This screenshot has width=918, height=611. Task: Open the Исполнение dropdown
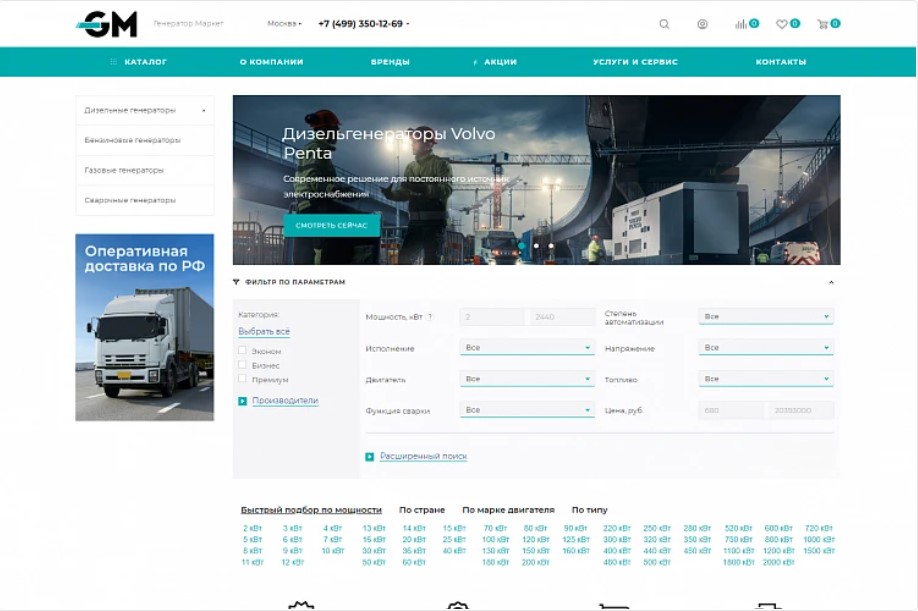pyautogui.click(x=527, y=348)
